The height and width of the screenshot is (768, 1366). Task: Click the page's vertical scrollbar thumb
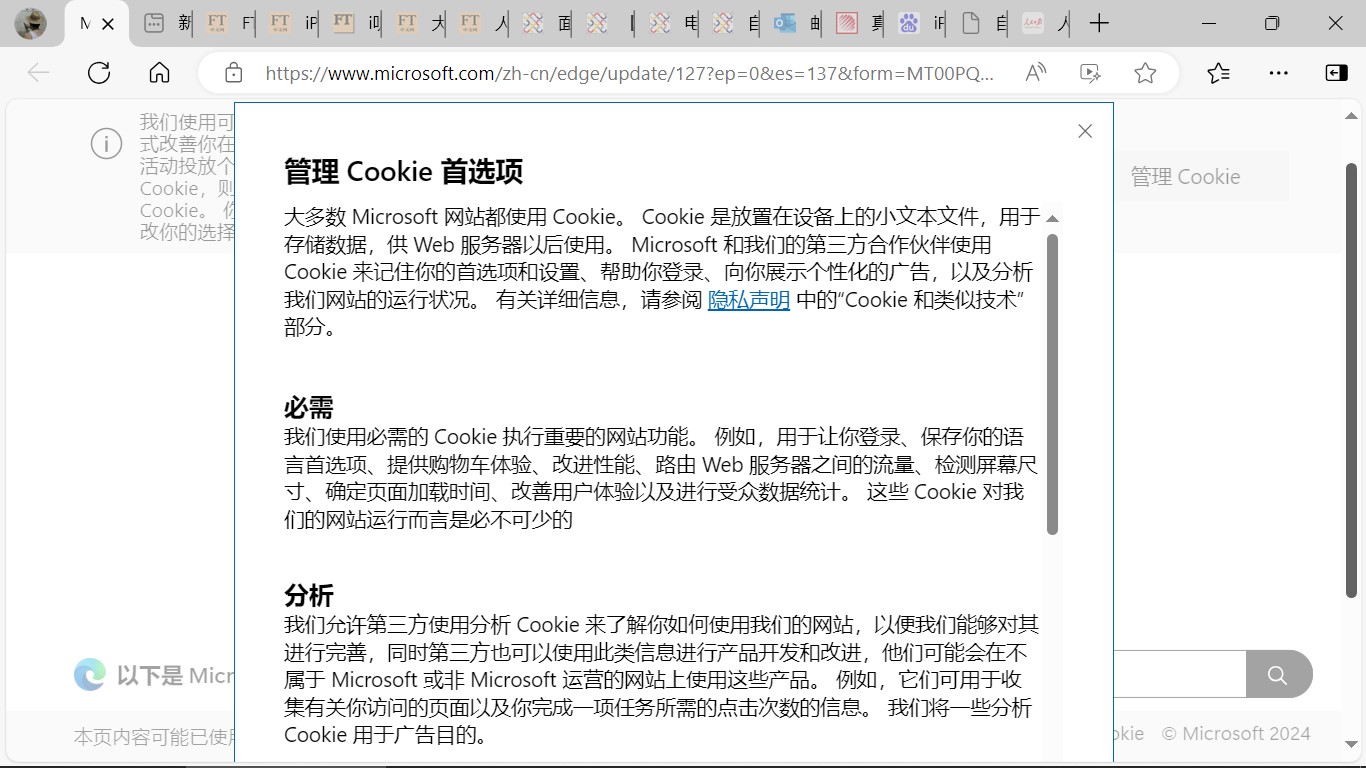click(x=1352, y=382)
